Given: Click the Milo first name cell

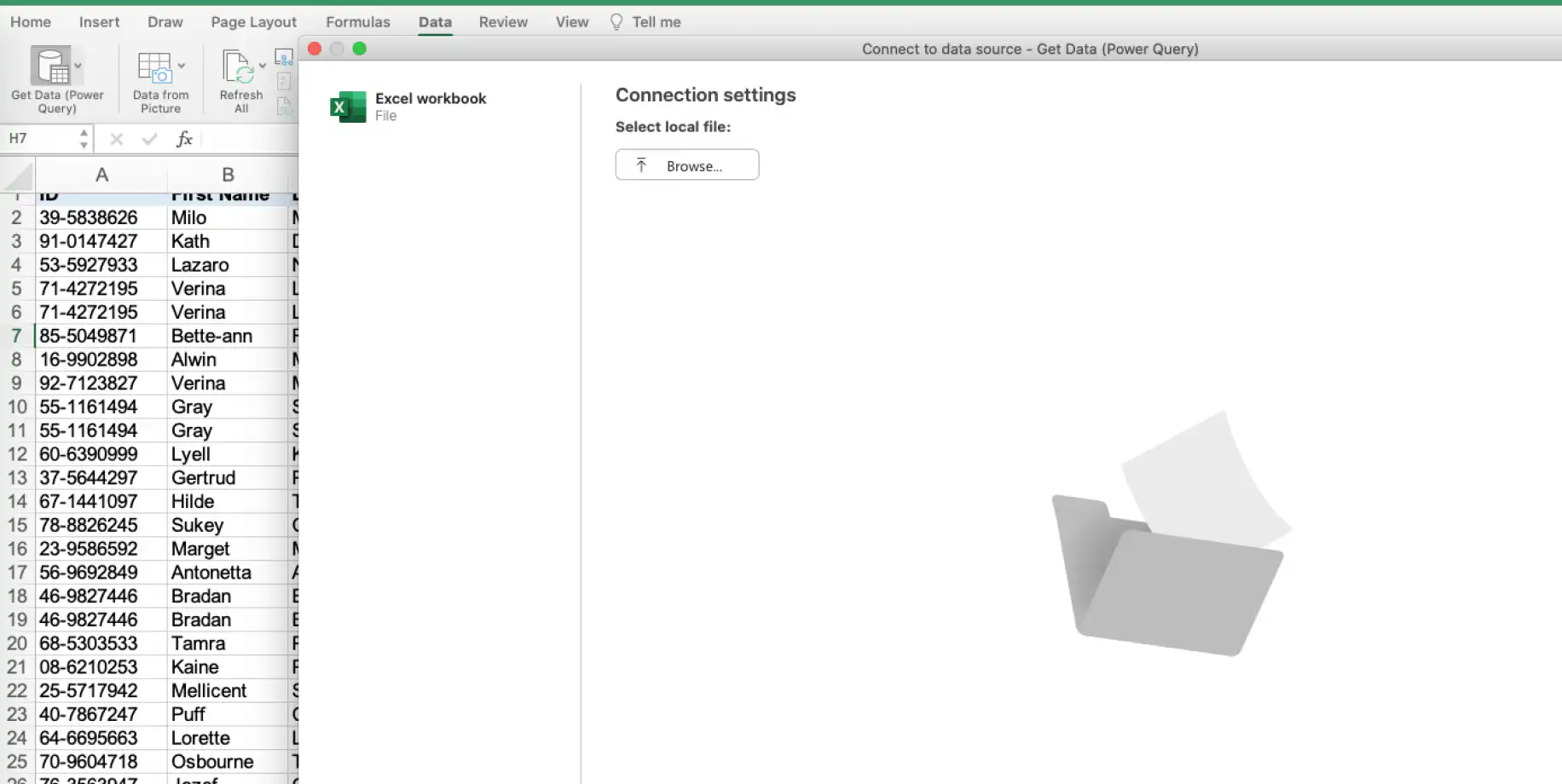Looking at the screenshot, I should coord(228,217).
